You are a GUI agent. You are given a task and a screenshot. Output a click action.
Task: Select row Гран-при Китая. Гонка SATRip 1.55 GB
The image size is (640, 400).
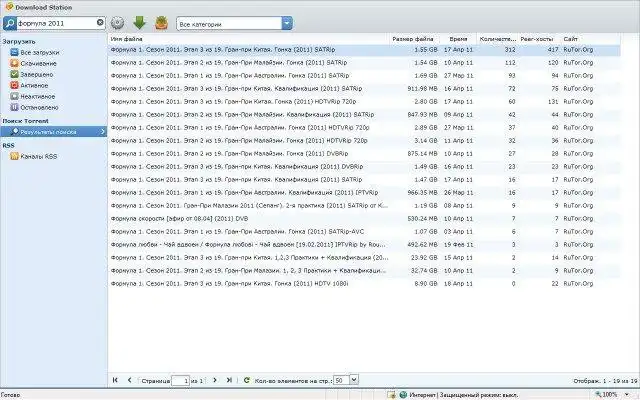[x=364, y=50]
